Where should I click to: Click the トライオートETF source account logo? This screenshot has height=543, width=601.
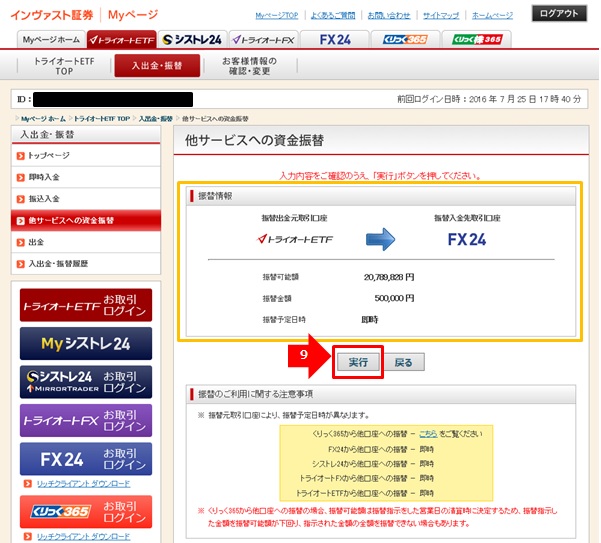[x=295, y=240]
